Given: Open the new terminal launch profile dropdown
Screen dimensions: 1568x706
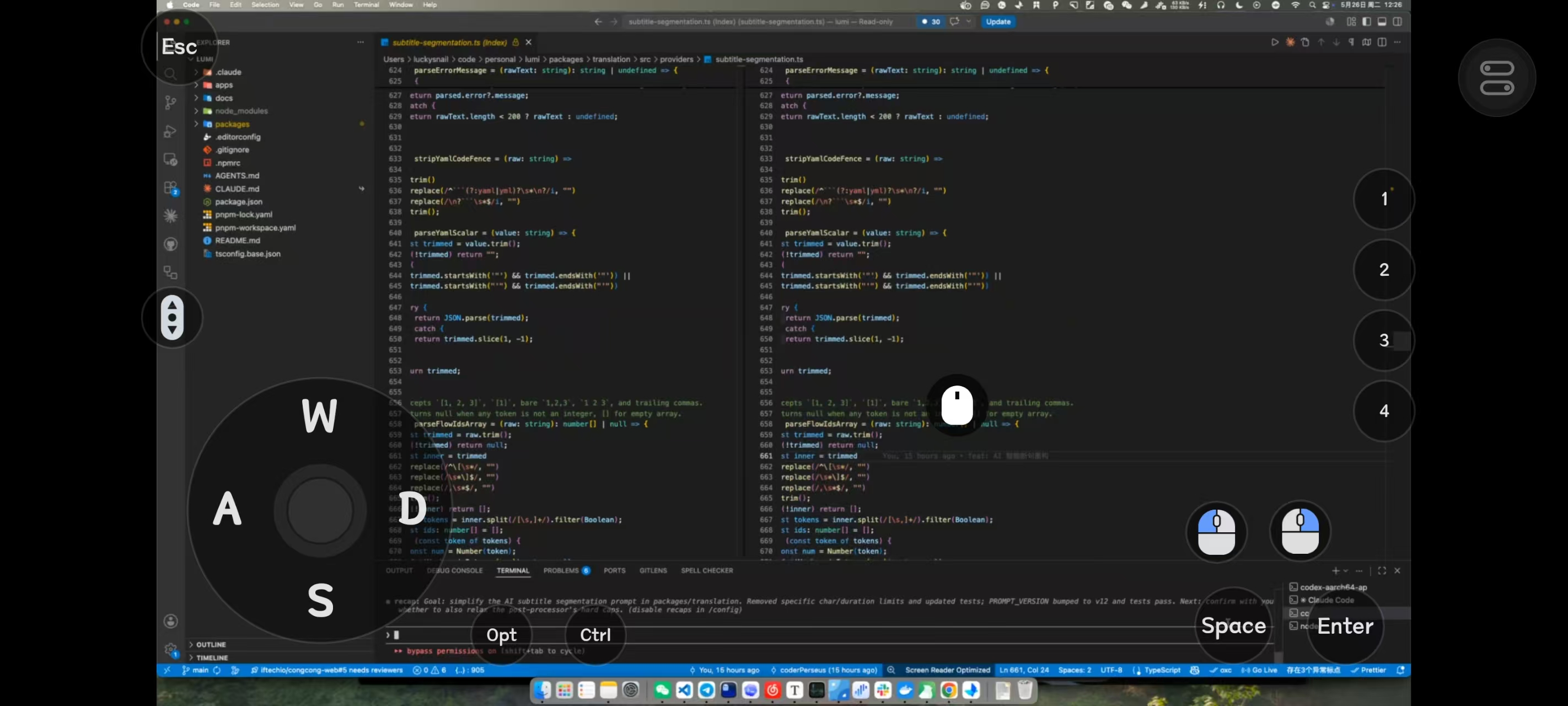Looking at the screenshot, I should (x=1345, y=571).
